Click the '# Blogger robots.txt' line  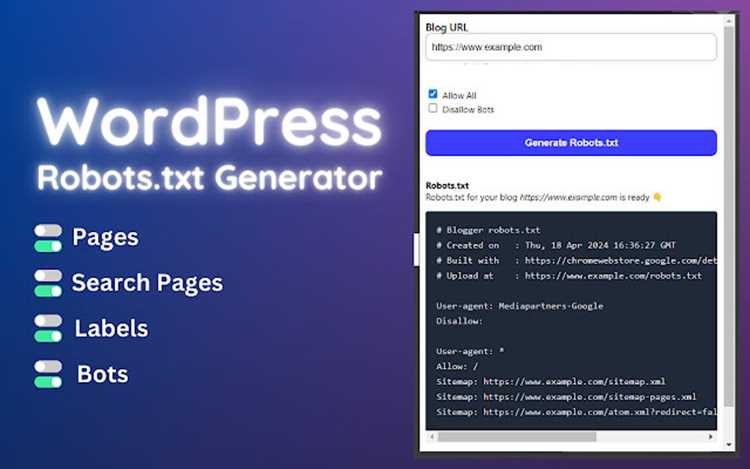(488, 230)
